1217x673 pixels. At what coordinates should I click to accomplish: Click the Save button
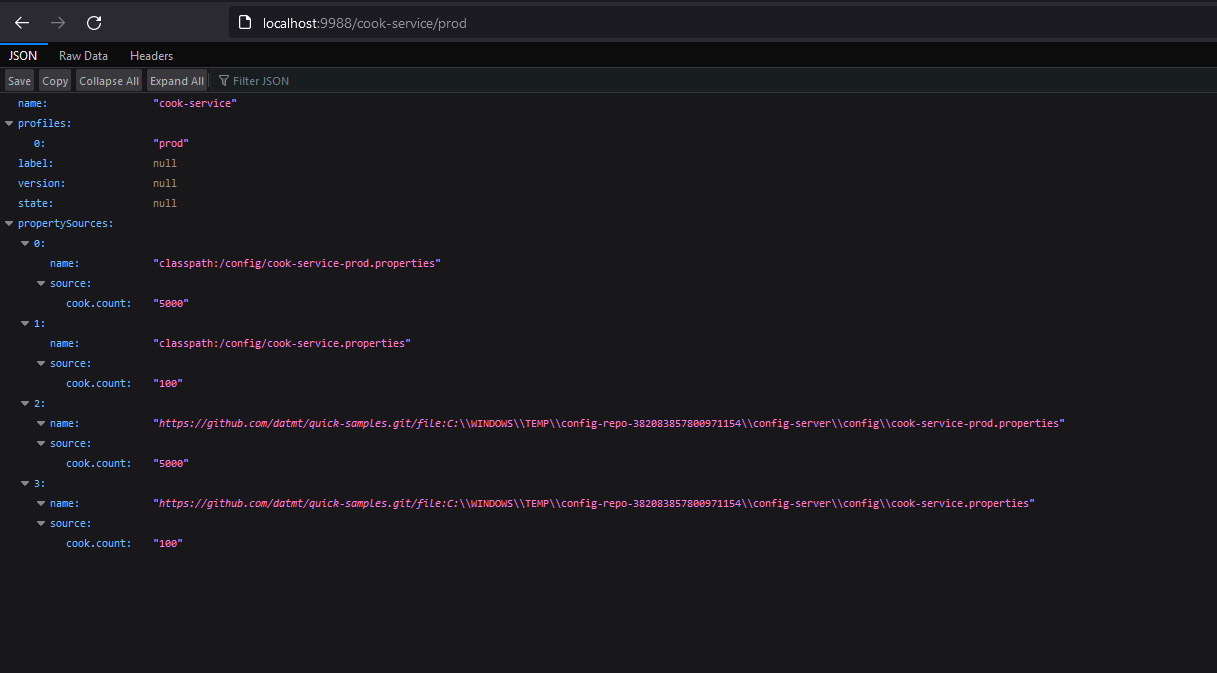click(x=19, y=80)
